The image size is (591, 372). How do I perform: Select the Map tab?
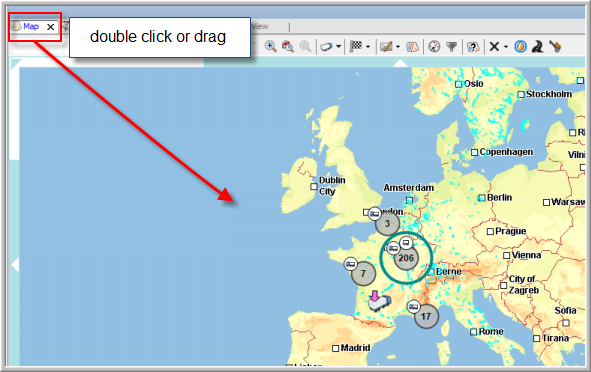pyautogui.click(x=31, y=26)
